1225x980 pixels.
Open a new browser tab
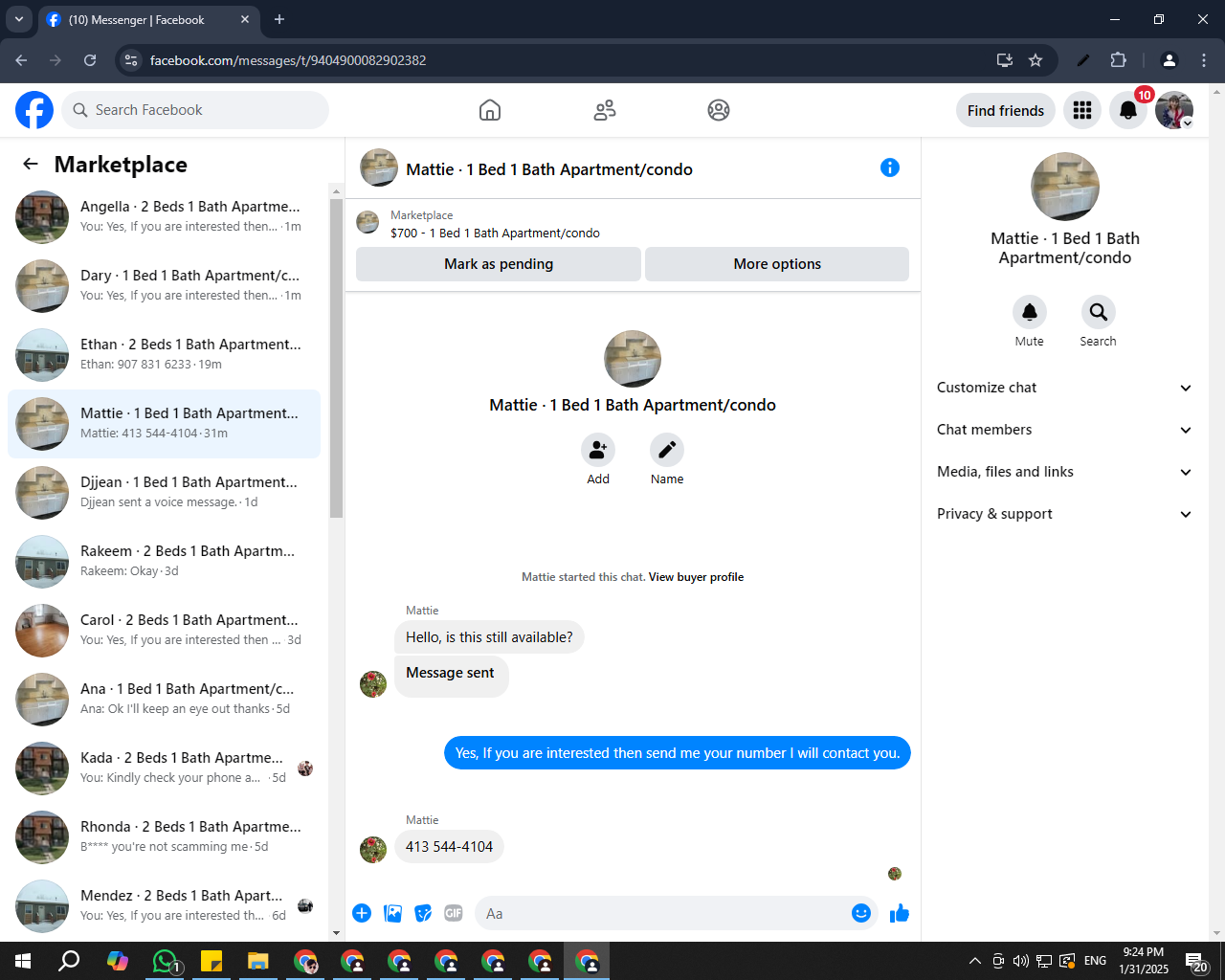(279, 19)
